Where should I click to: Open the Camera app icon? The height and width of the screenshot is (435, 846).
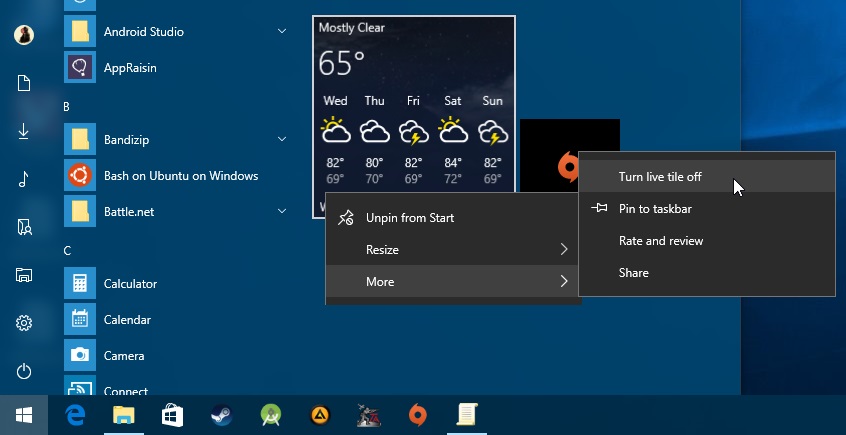pos(80,355)
